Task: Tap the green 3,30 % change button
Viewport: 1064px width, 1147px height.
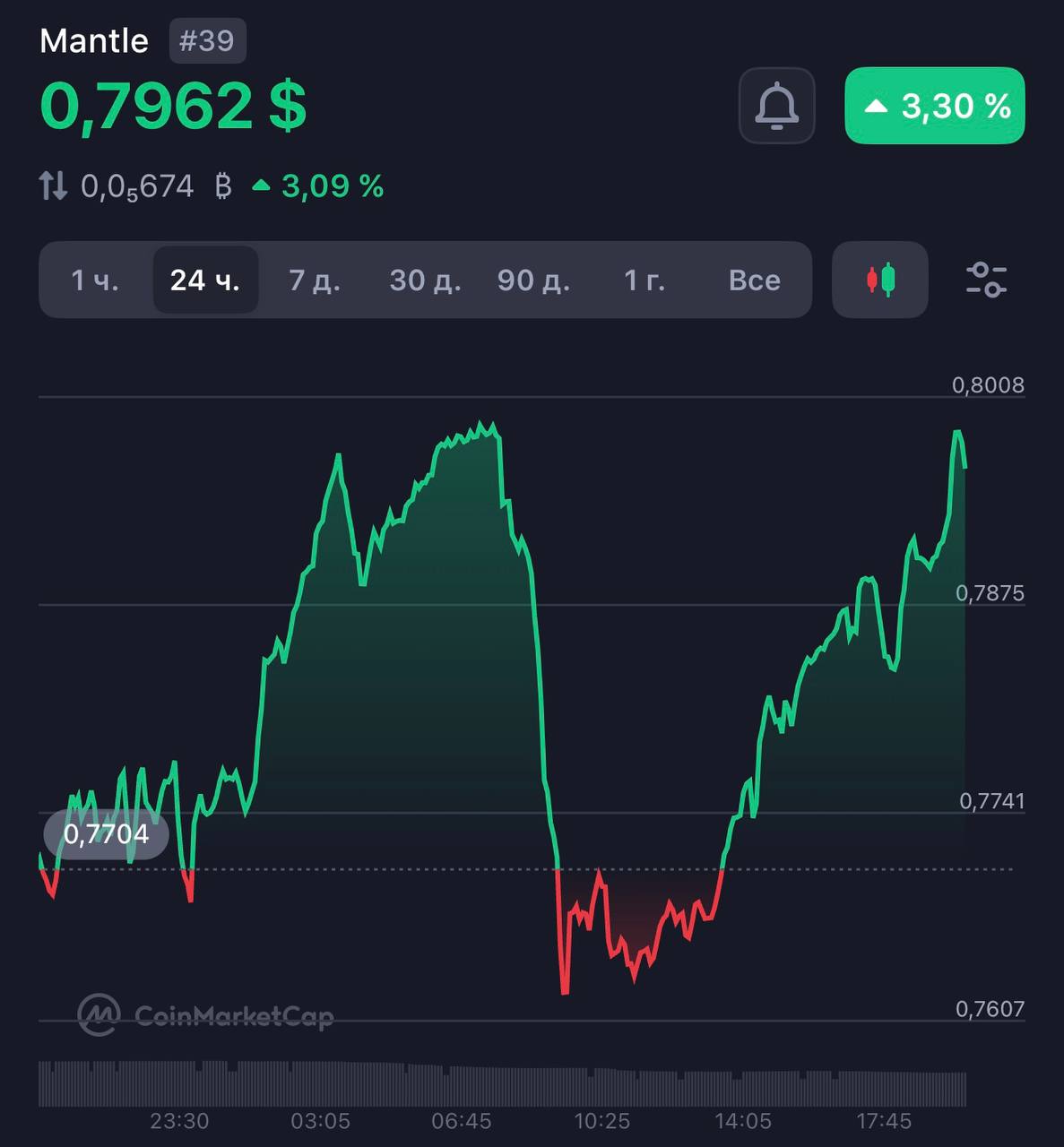Action: click(935, 106)
